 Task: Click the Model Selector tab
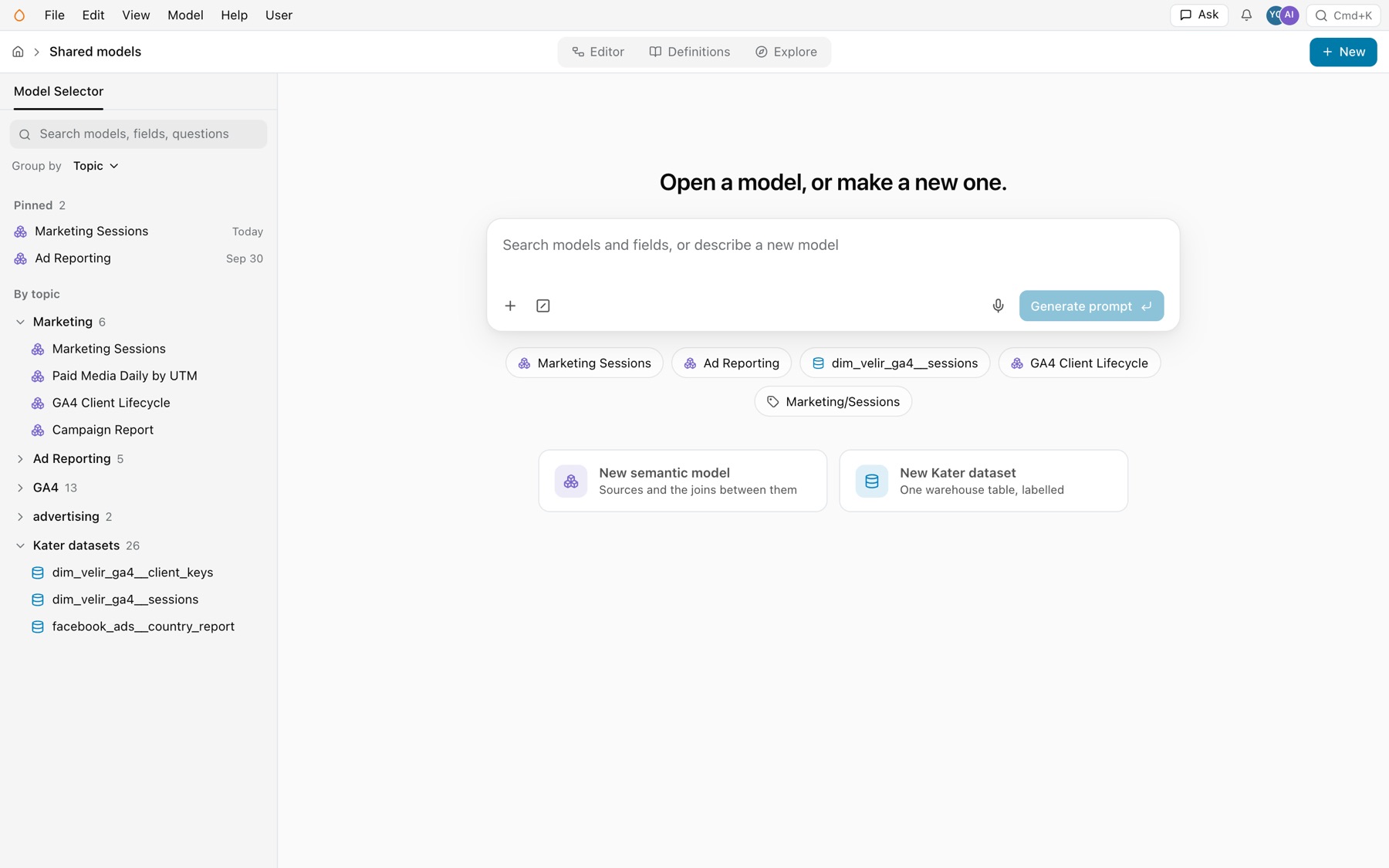pos(59,91)
